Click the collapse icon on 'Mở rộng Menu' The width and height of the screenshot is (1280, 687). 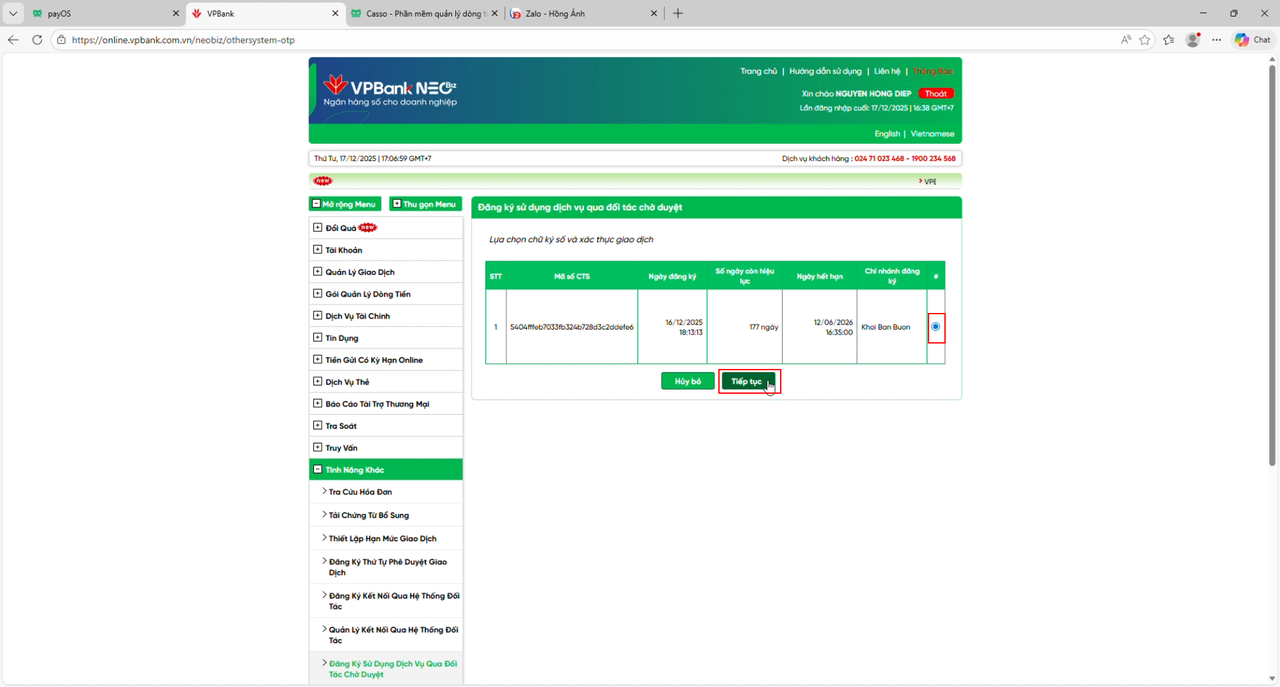pyautogui.click(x=316, y=203)
